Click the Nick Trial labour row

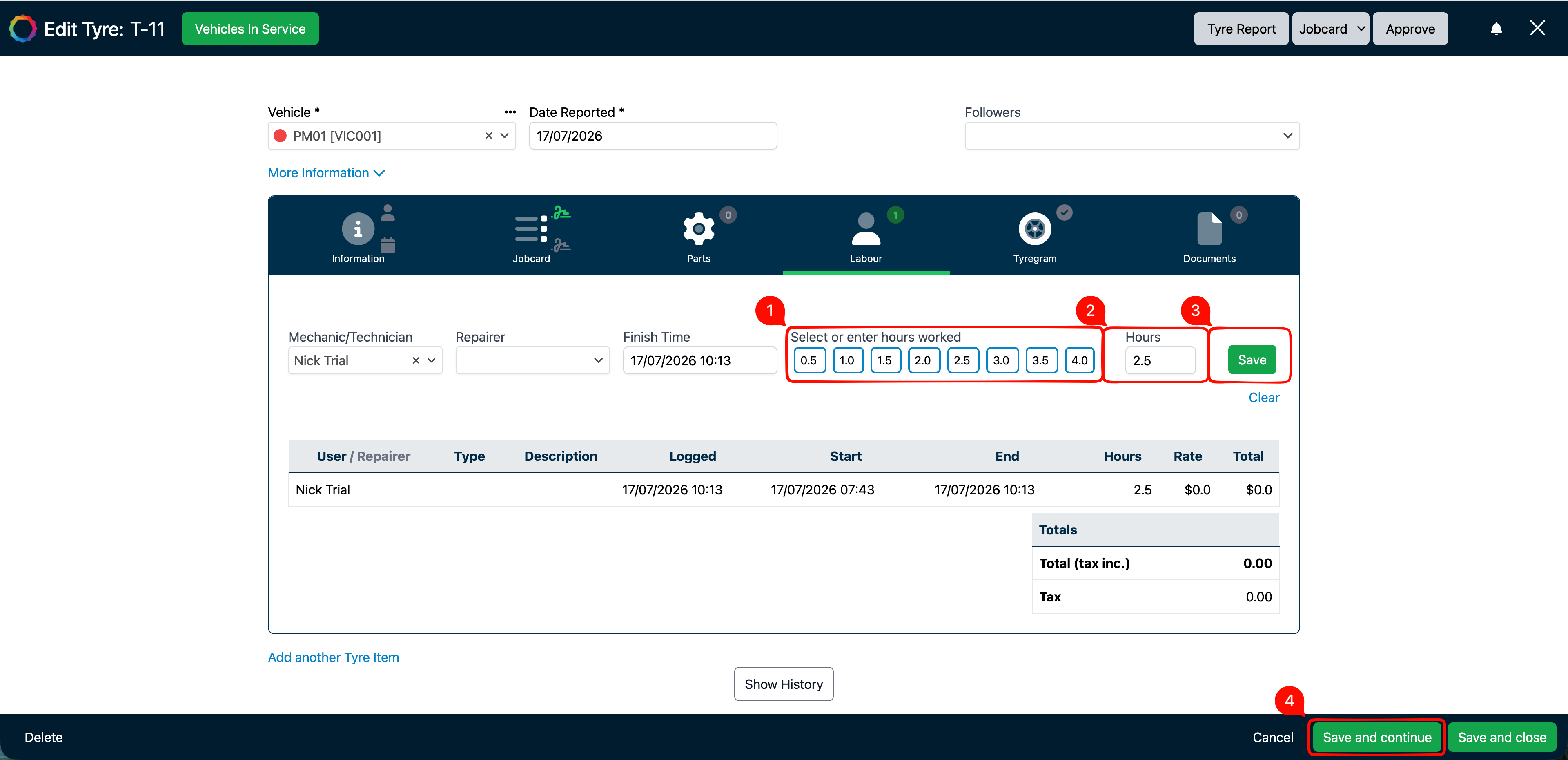point(784,490)
